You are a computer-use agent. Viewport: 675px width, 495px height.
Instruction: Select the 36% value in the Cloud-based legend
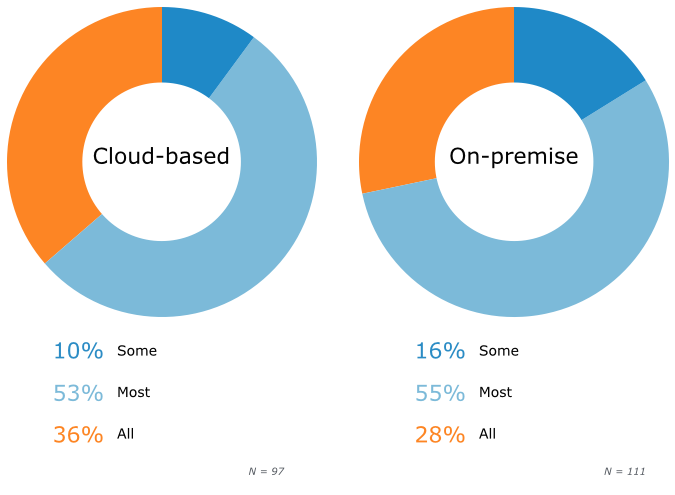pos(78,435)
